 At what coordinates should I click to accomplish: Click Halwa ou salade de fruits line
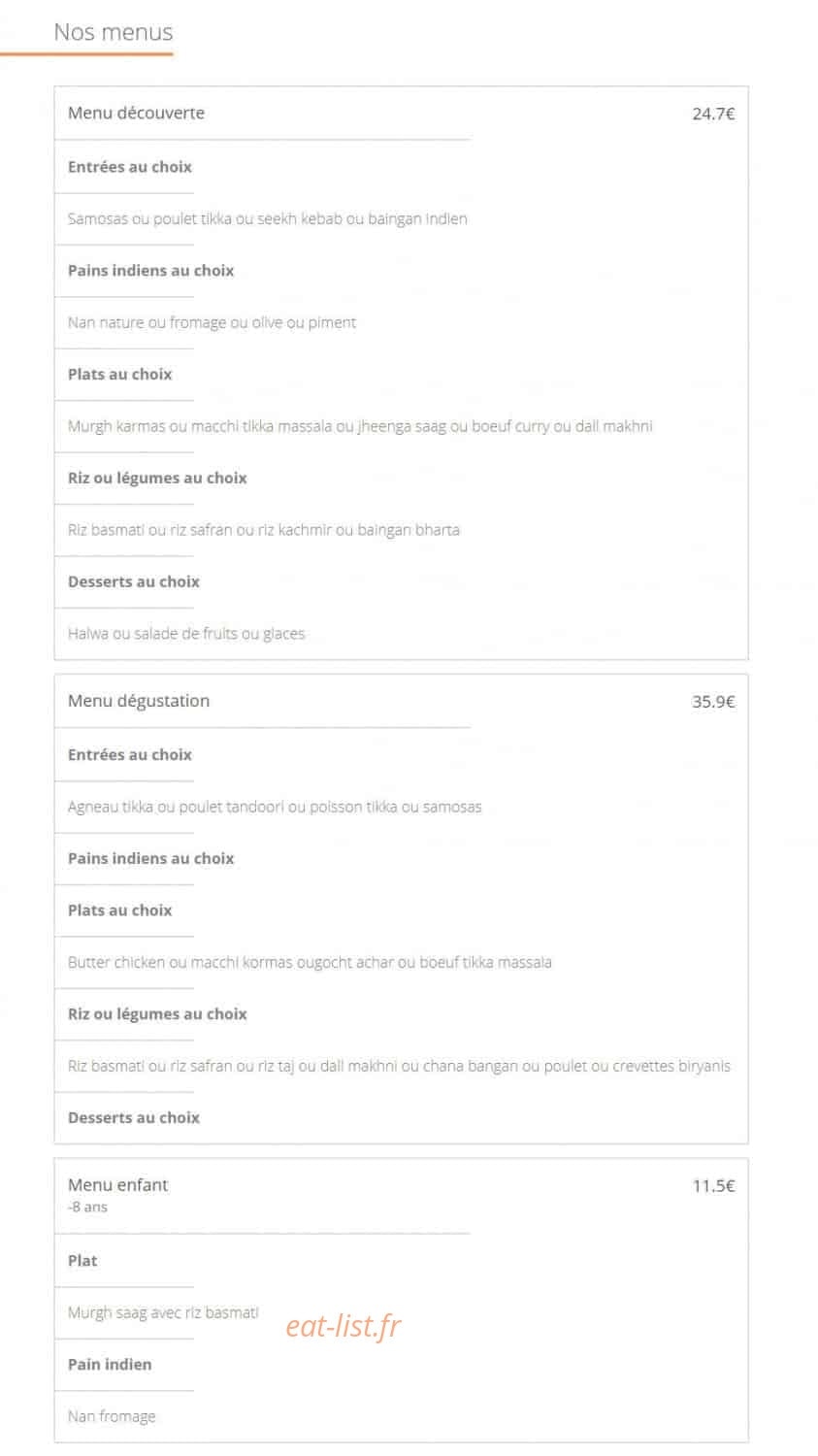pos(186,634)
